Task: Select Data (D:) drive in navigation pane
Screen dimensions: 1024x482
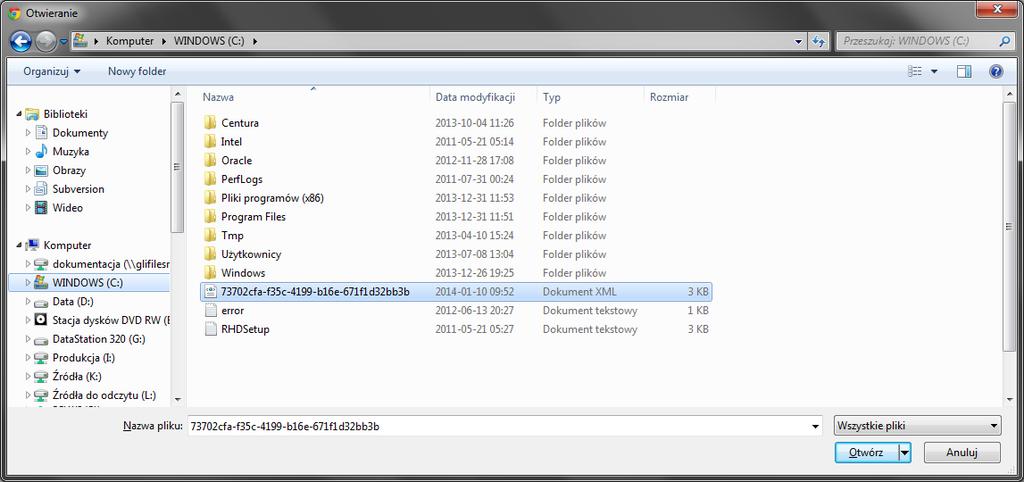Action: tap(73, 302)
